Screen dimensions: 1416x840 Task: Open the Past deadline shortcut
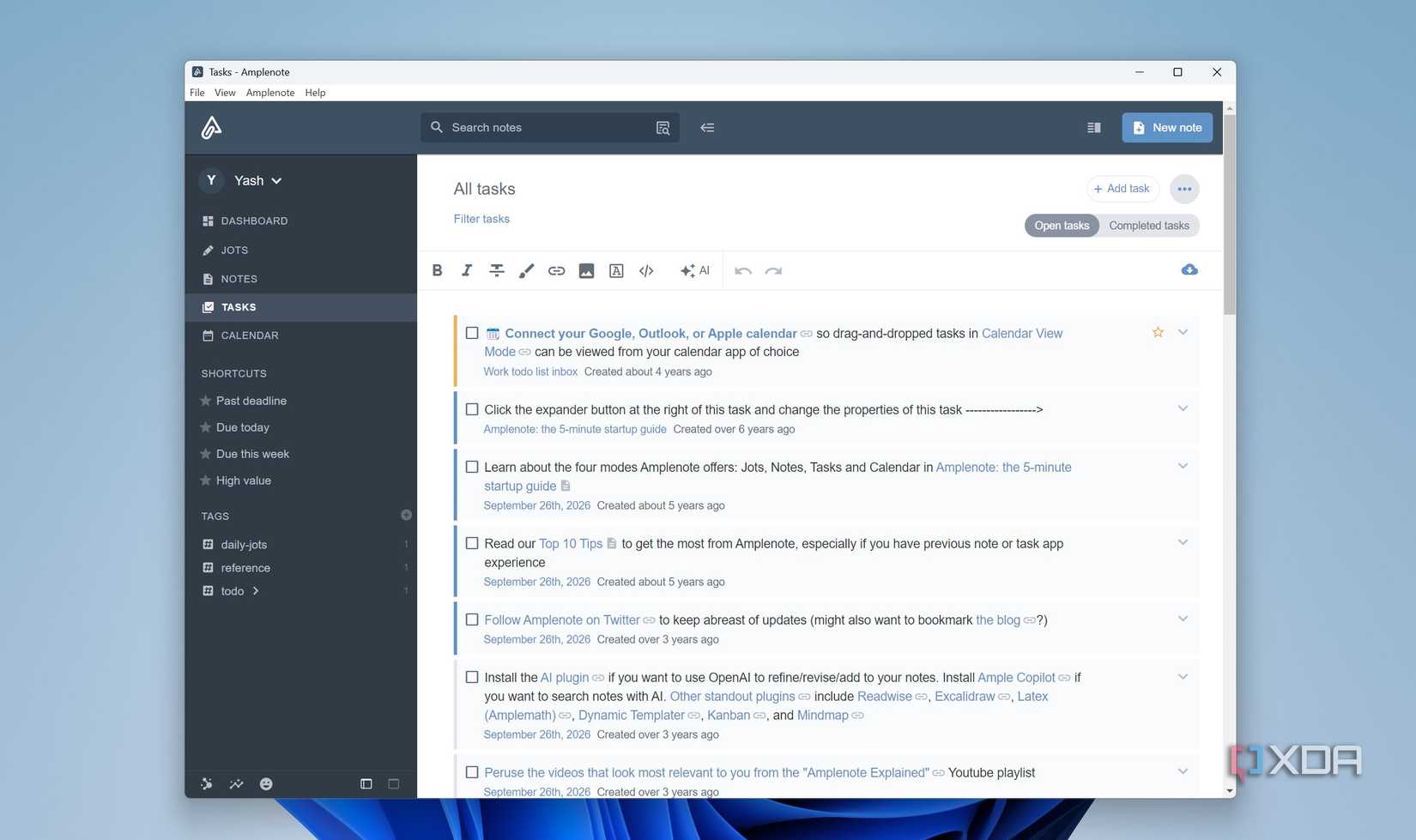pyautogui.click(x=251, y=401)
